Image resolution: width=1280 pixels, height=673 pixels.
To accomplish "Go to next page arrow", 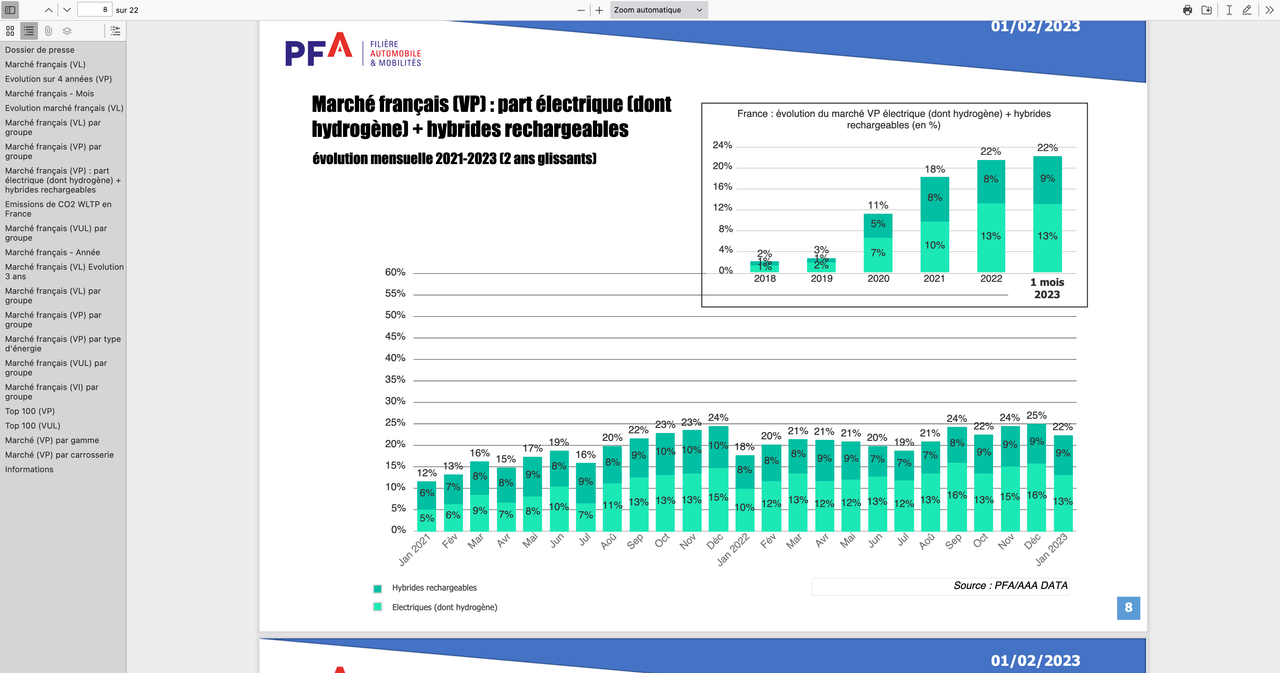I will [x=66, y=9].
